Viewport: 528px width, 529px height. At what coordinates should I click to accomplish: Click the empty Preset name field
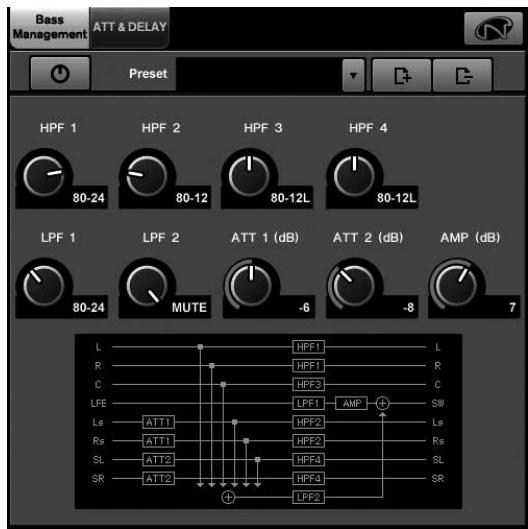(x=259, y=74)
